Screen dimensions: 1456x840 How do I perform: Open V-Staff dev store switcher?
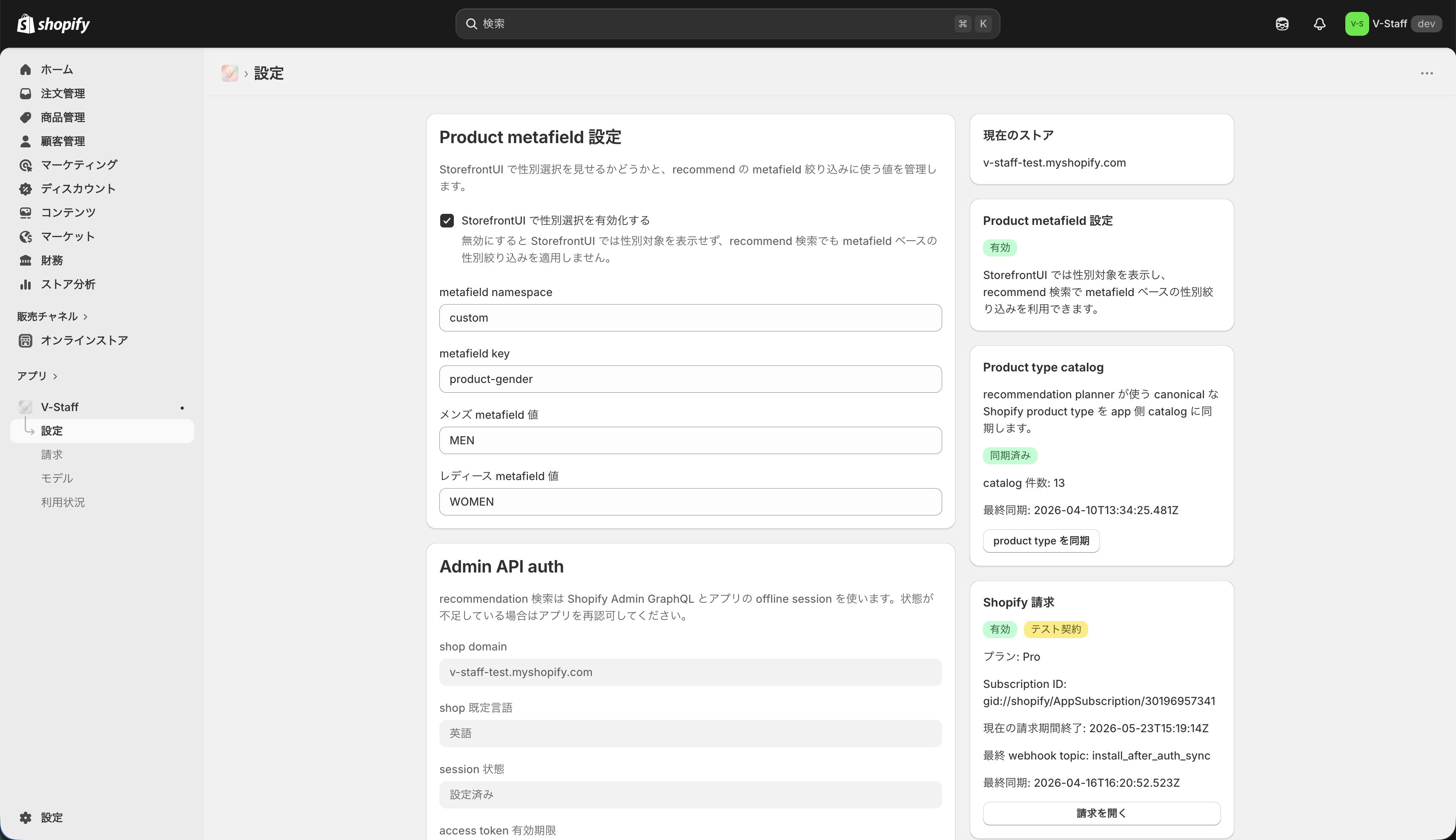coord(1393,24)
